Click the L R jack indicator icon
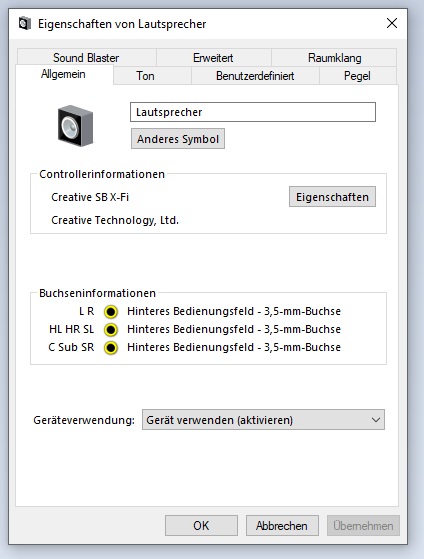 pos(111,312)
